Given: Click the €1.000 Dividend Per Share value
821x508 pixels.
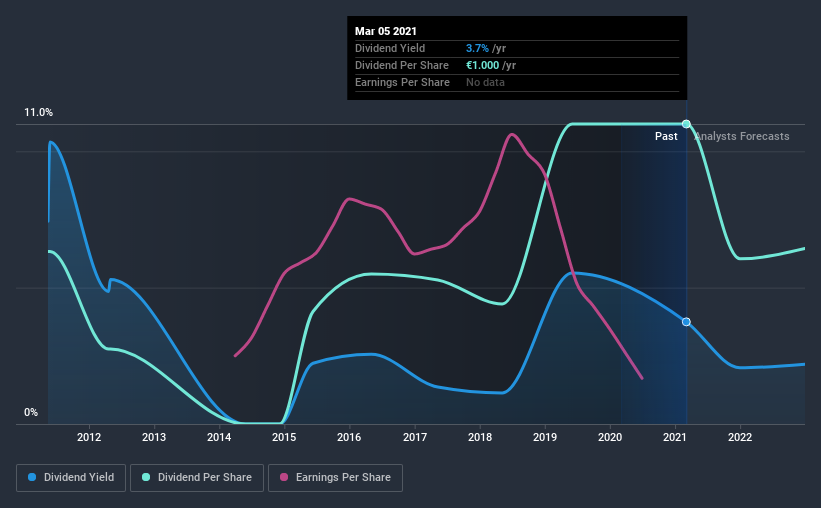Looking at the screenshot, I should pyautogui.click(x=482, y=65).
